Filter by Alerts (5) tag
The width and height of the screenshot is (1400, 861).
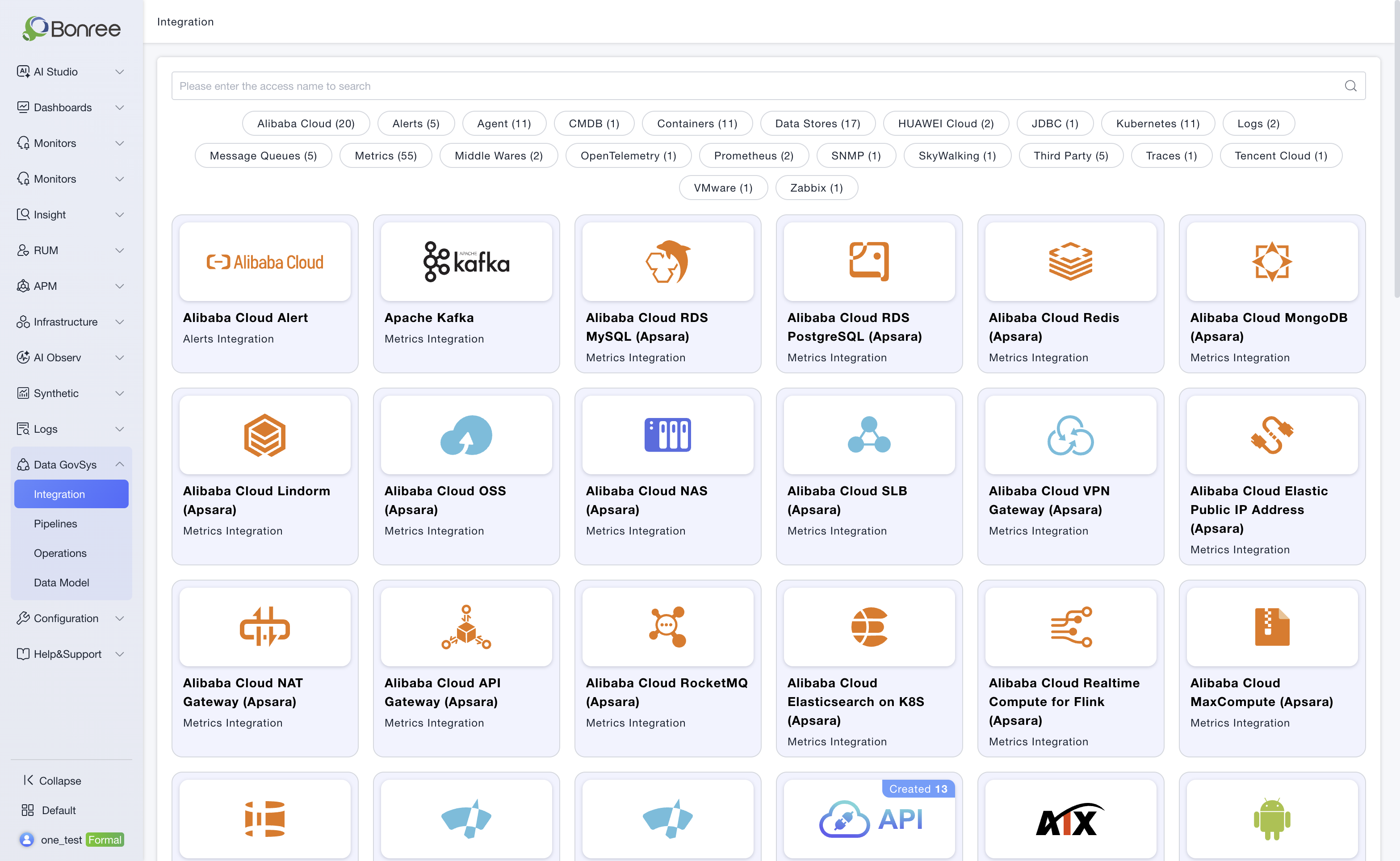[x=416, y=123]
